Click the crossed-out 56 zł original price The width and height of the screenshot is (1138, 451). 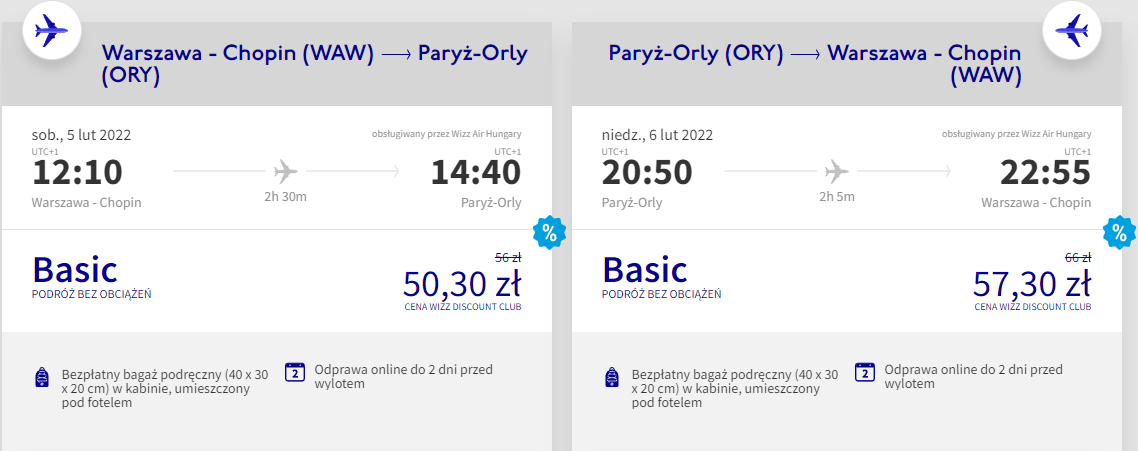pyautogui.click(x=507, y=257)
